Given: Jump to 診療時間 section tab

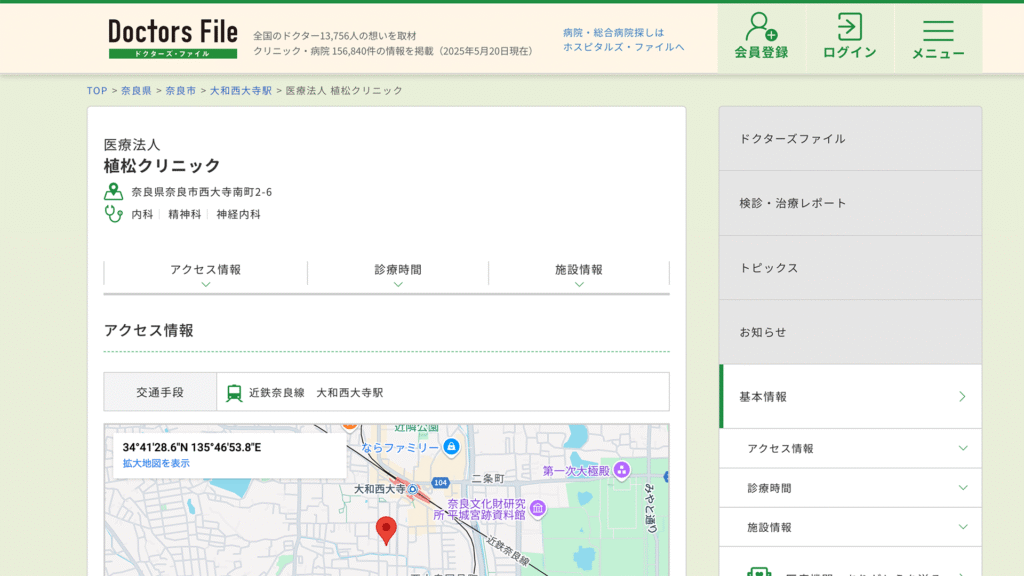Looking at the screenshot, I should (x=398, y=272).
